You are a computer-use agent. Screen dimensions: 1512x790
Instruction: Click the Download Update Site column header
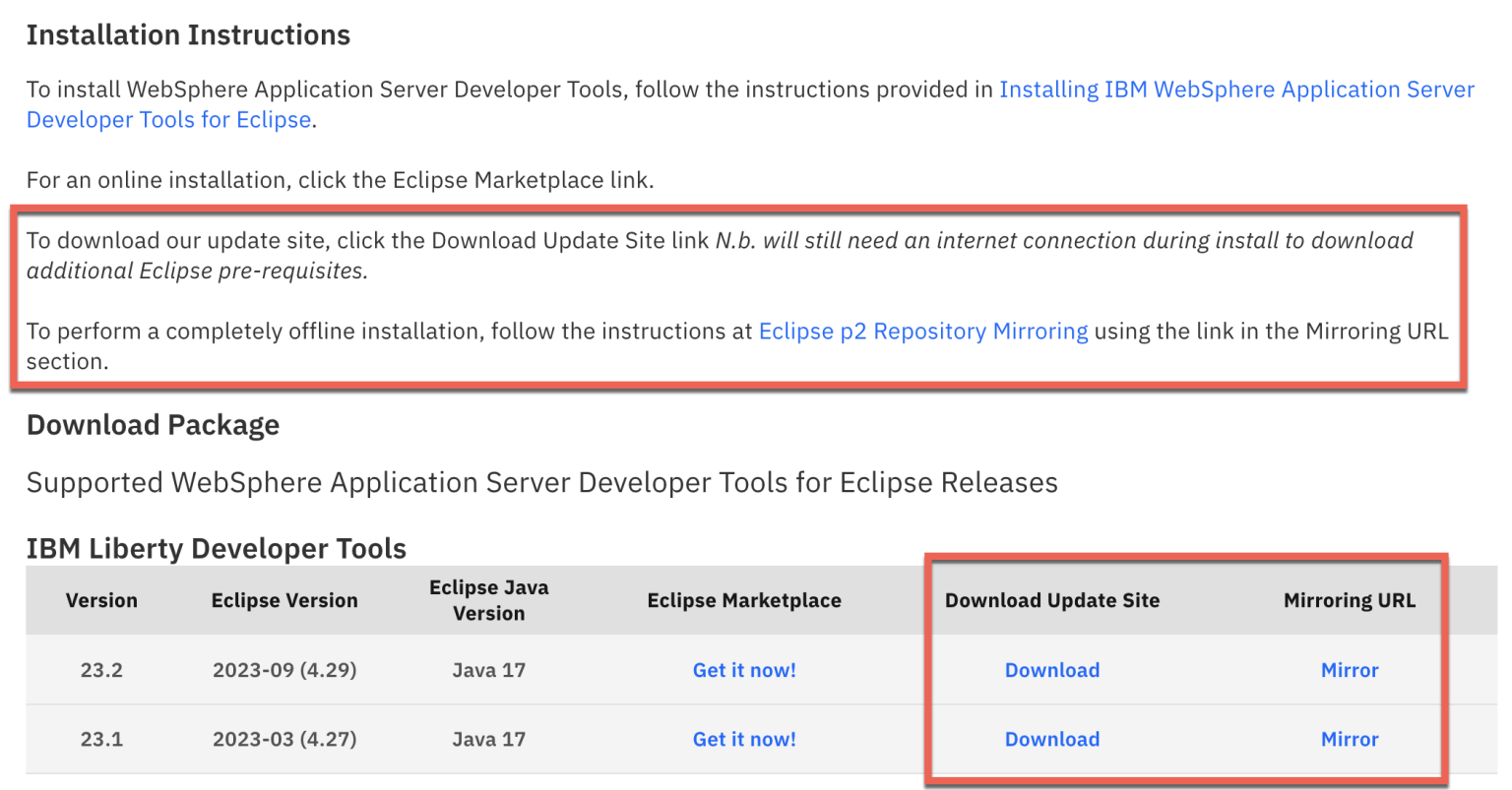pyautogui.click(x=1052, y=600)
